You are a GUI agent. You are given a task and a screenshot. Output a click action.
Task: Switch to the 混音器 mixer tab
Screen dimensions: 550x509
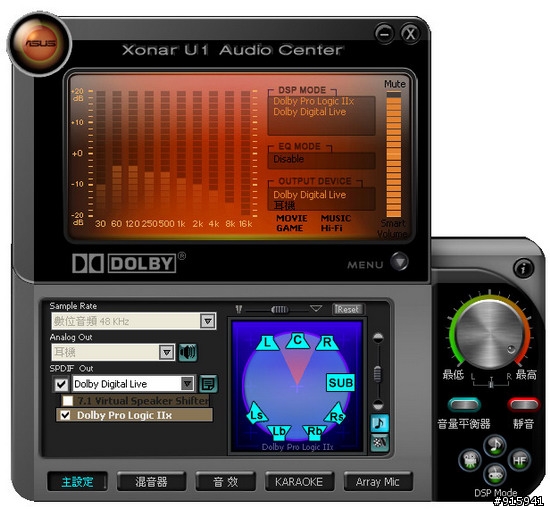tap(151, 482)
